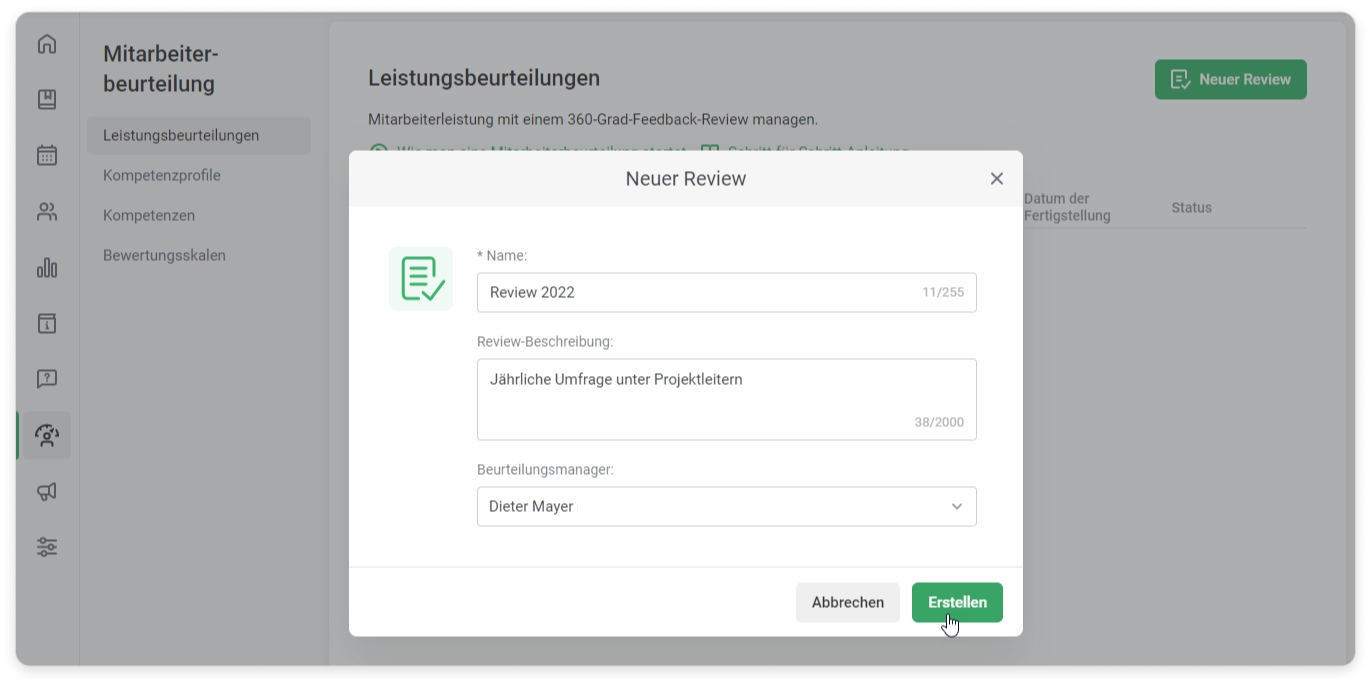The height and width of the screenshot is (686, 1371).
Task: Go to Kompetenzen section
Action: (149, 215)
